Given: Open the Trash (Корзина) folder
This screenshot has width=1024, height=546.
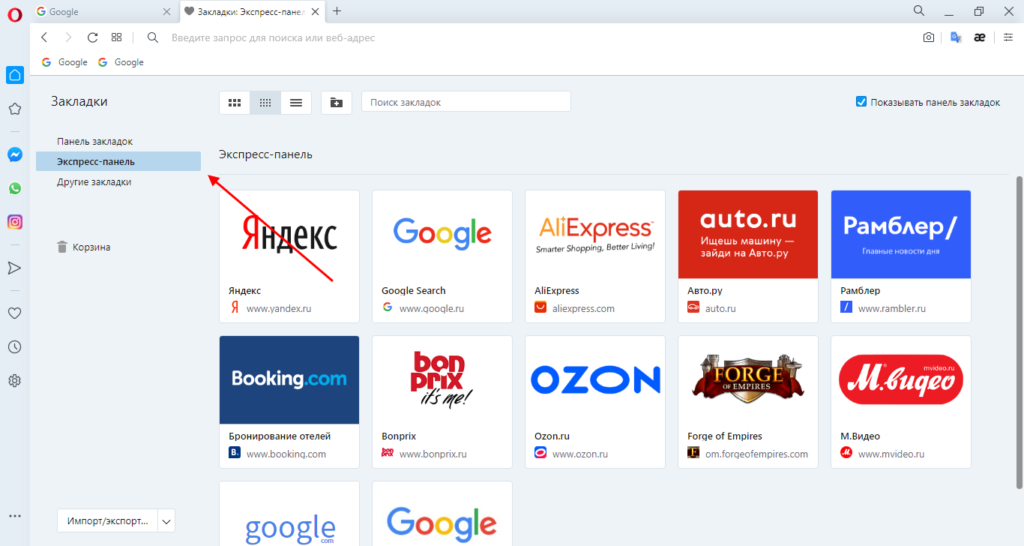Looking at the screenshot, I should pyautogui.click(x=91, y=247).
